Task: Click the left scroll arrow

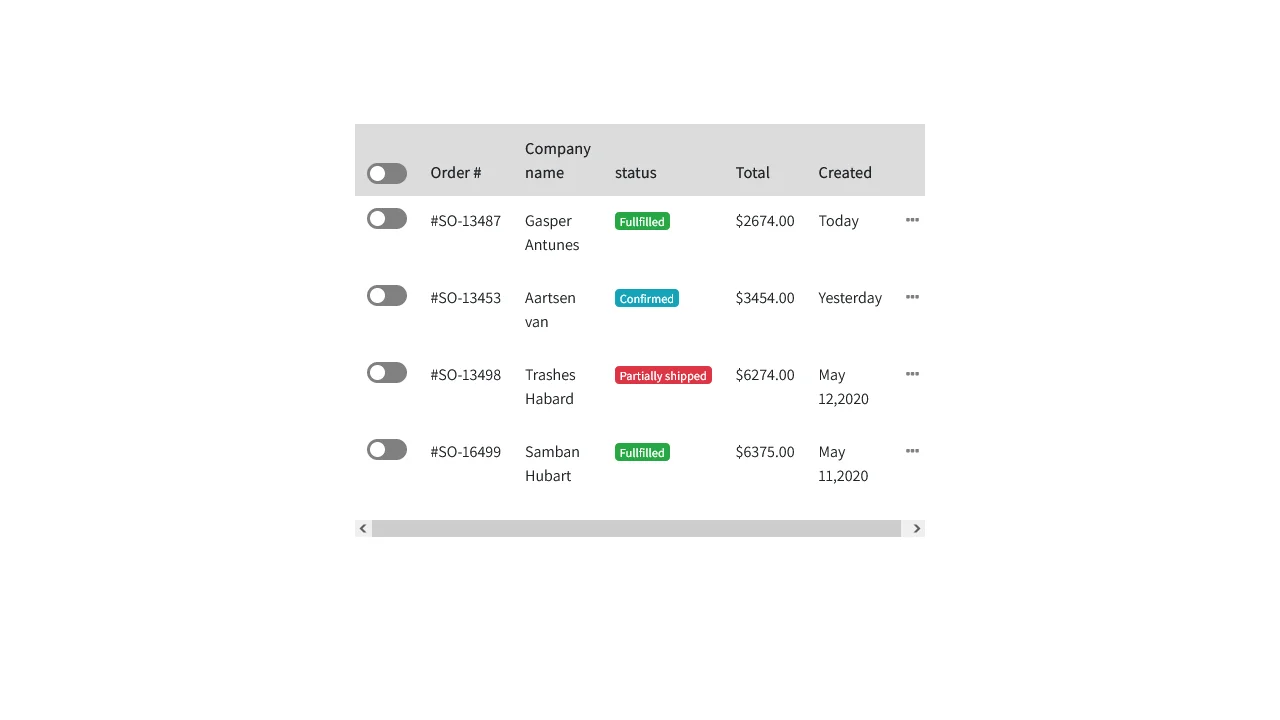Action: pyautogui.click(x=363, y=528)
